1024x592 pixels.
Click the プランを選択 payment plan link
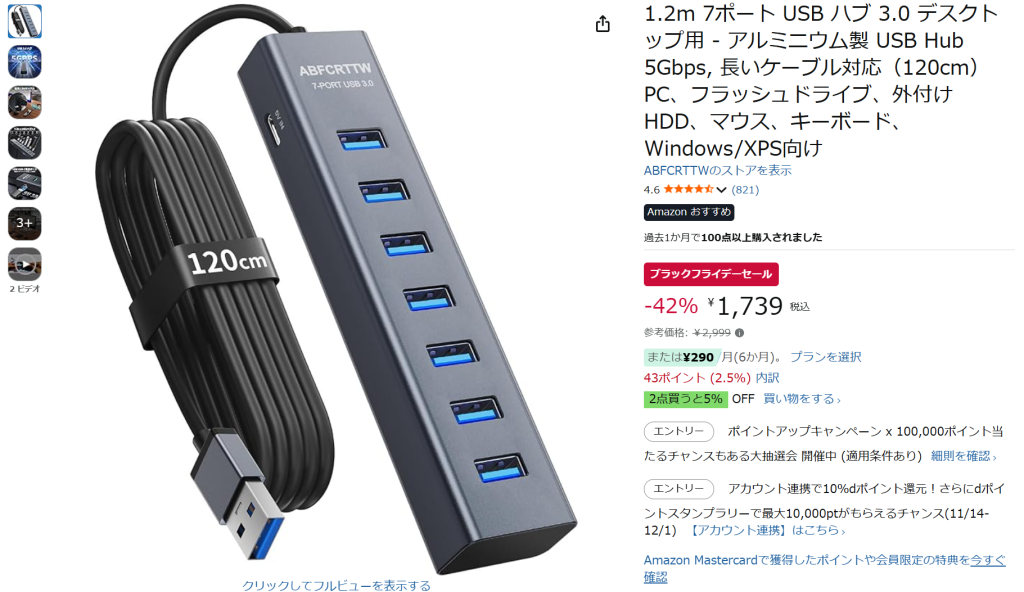825,357
